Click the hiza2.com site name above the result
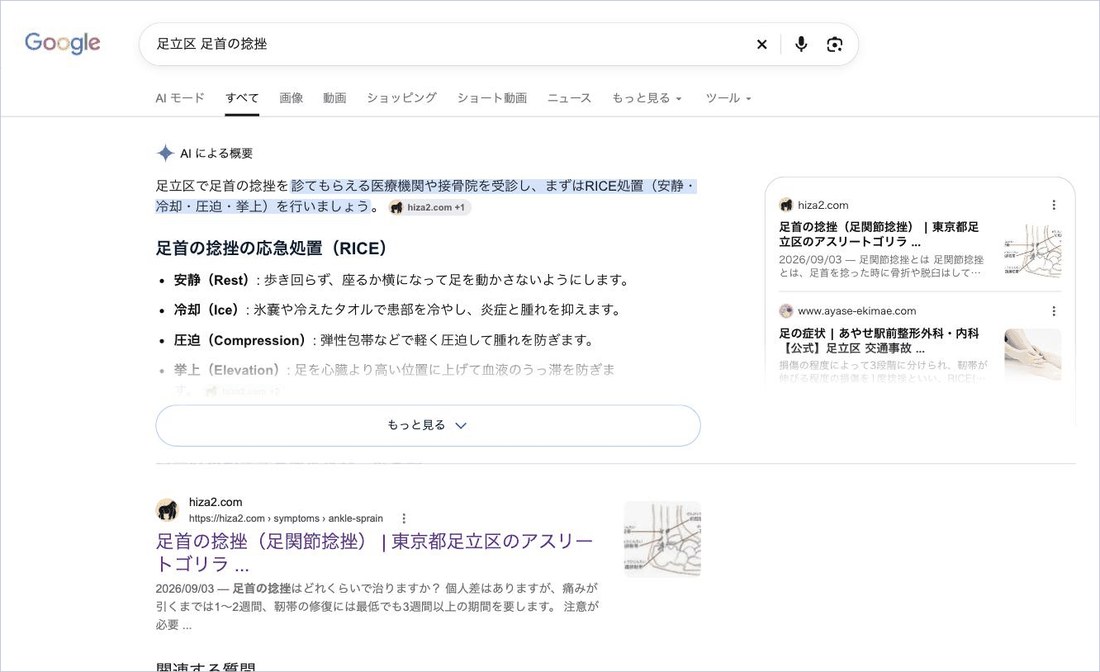Viewport: 1100px width, 672px height. (215, 502)
